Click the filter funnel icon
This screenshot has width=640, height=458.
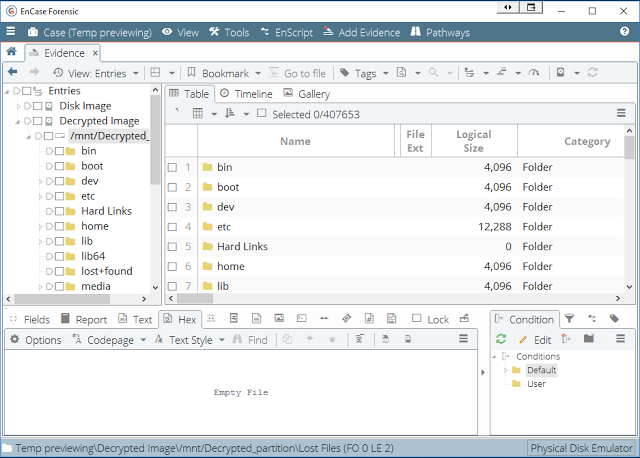click(x=569, y=318)
